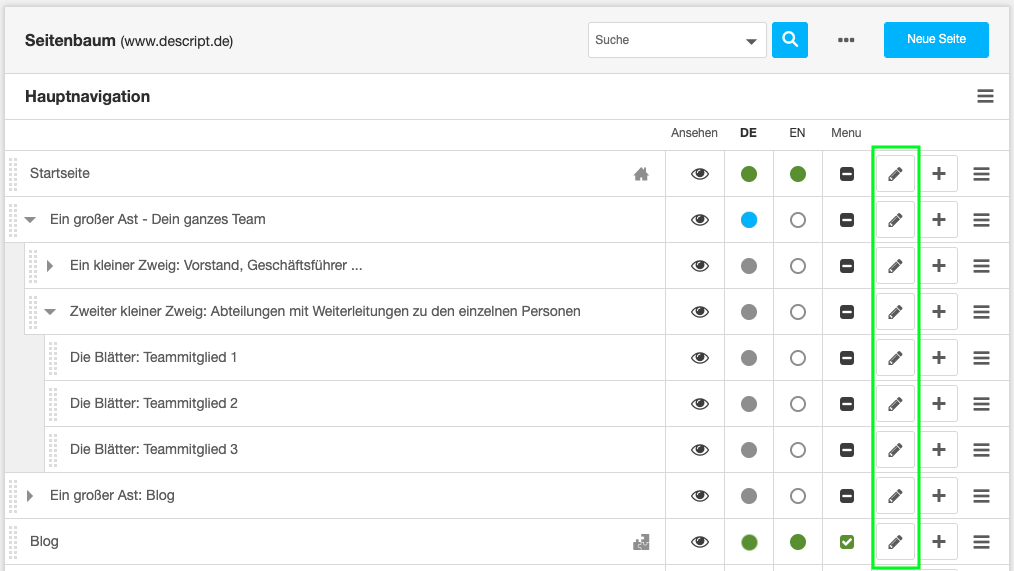Click the minus menu icon on Startseite row

(x=847, y=174)
